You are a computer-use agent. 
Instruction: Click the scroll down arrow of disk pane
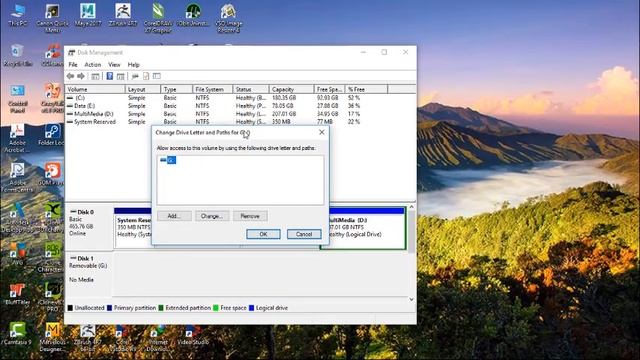click(x=411, y=299)
